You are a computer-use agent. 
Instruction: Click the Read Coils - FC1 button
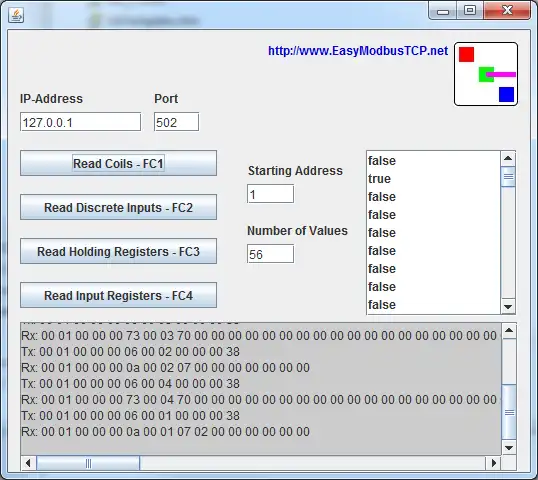(118, 163)
